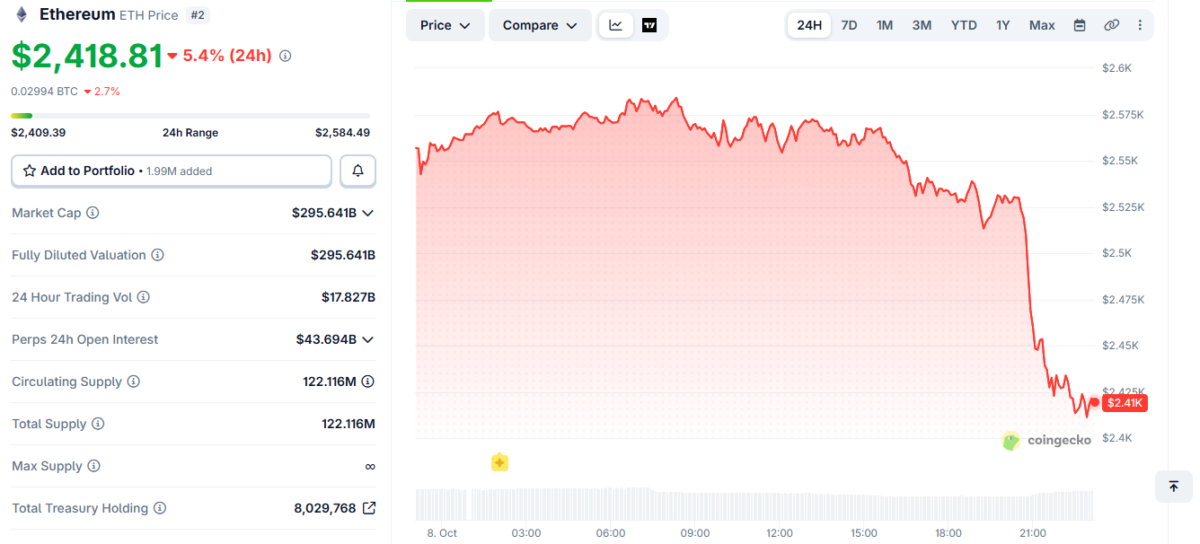Screen dimensions: 1200x544
Task: Click the 0.02994 BTC value
Action: coord(44,91)
